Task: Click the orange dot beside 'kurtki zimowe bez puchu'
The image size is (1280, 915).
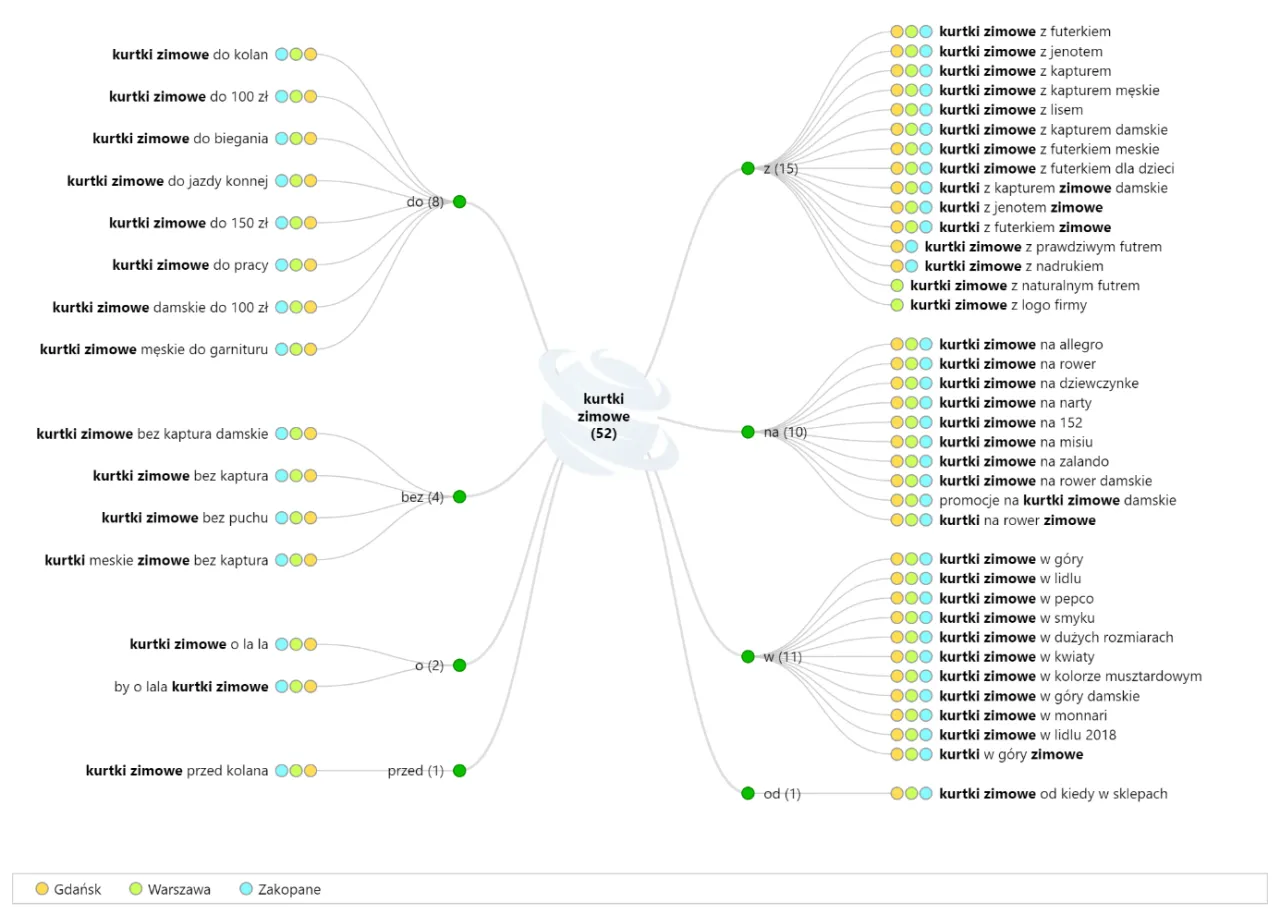Action: click(310, 518)
